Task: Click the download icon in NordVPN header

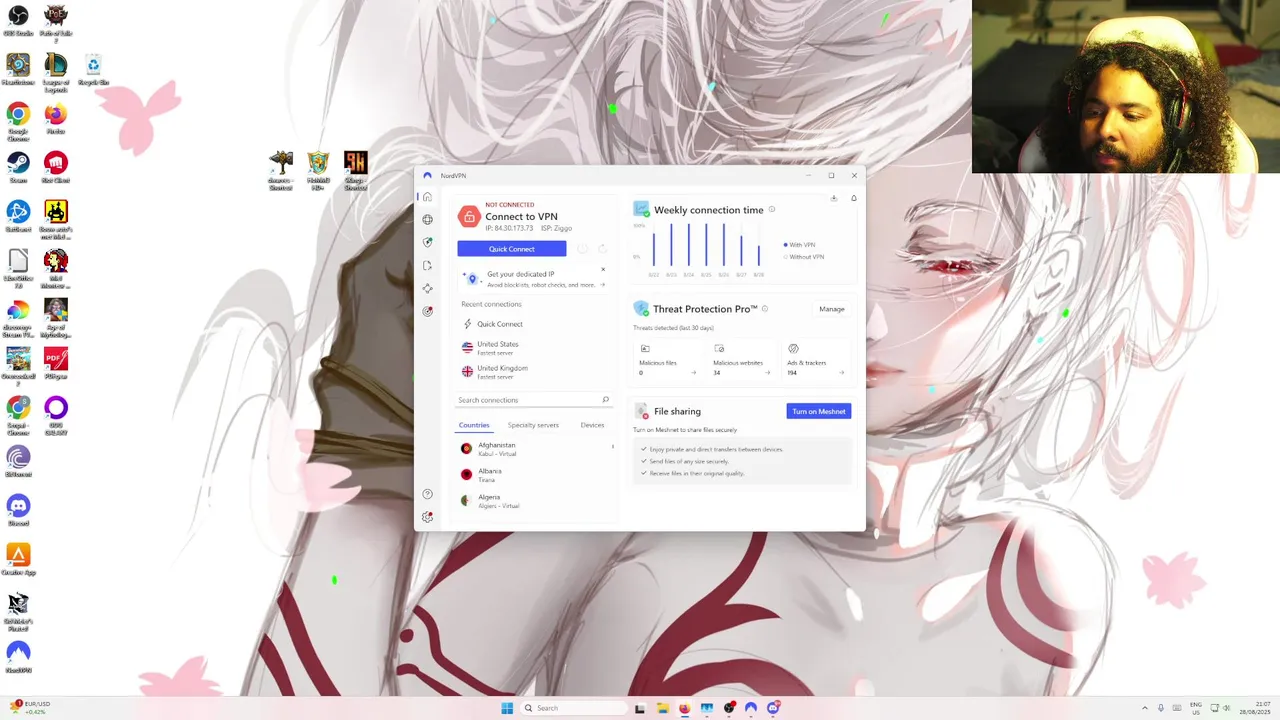Action: pyautogui.click(x=834, y=198)
